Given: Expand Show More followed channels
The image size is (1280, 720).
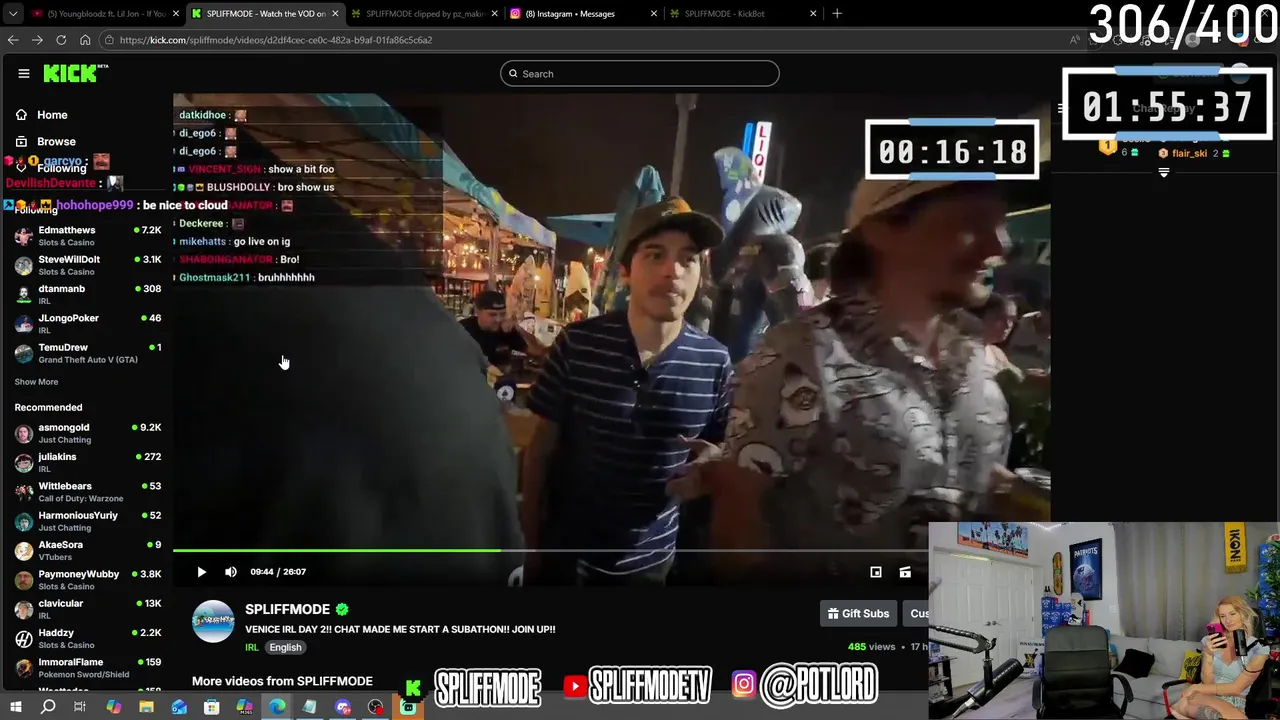Looking at the screenshot, I should pos(36,382).
